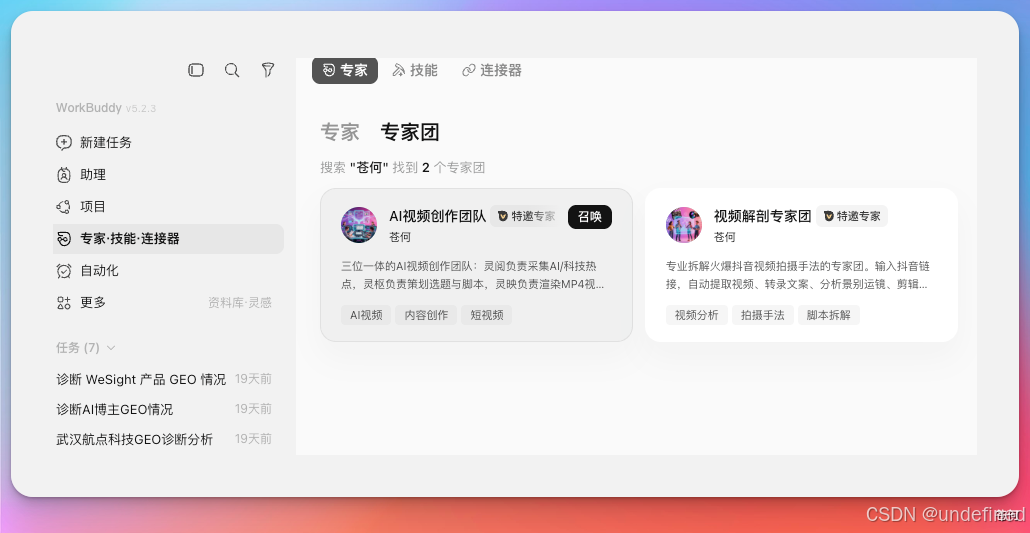The image size is (1030, 533).
Task: Open 更多 in the sidebar
Action: pos(168,303)
